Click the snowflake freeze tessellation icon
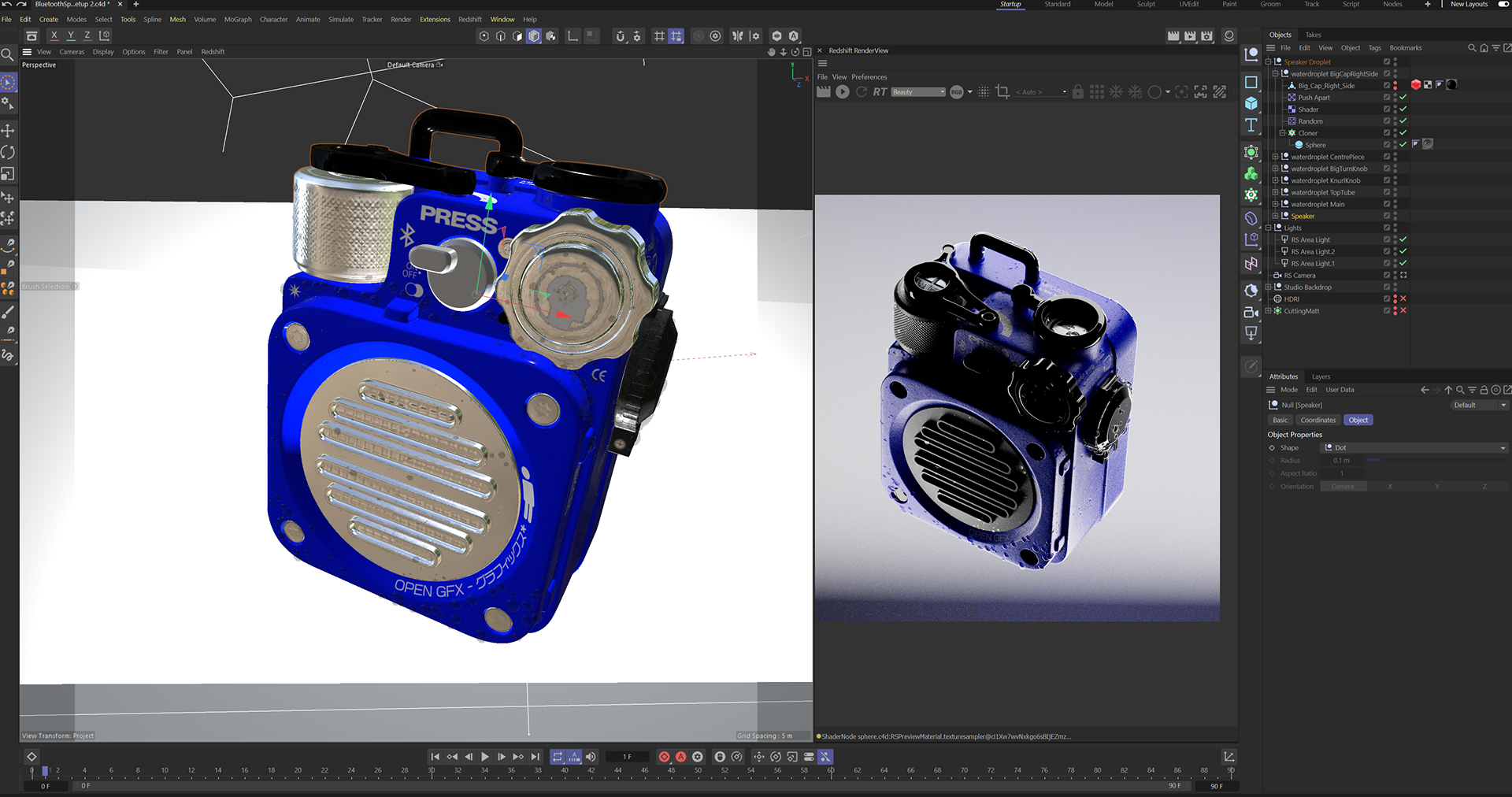This screenshot has width=1512, height=797. coord(1117,92)
